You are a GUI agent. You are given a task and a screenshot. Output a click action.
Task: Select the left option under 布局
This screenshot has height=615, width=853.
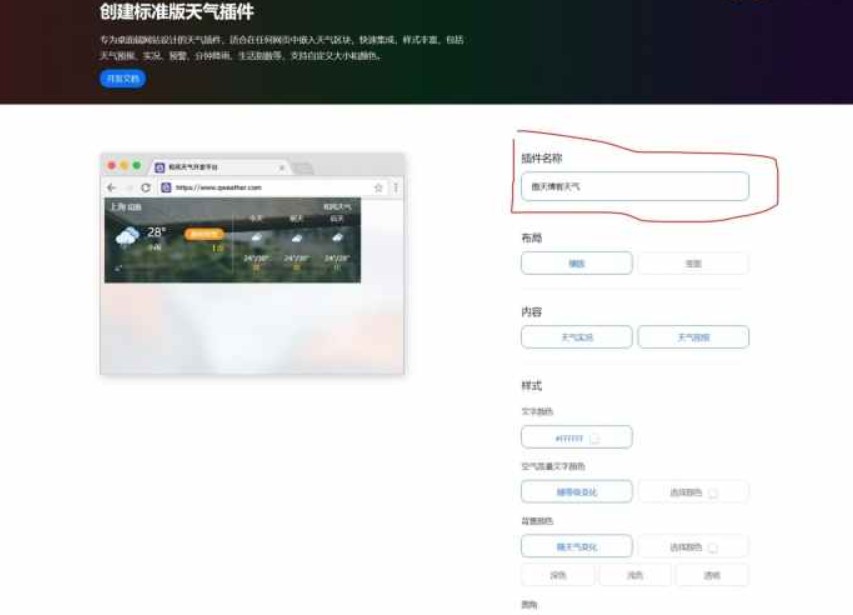coord(576,263)
